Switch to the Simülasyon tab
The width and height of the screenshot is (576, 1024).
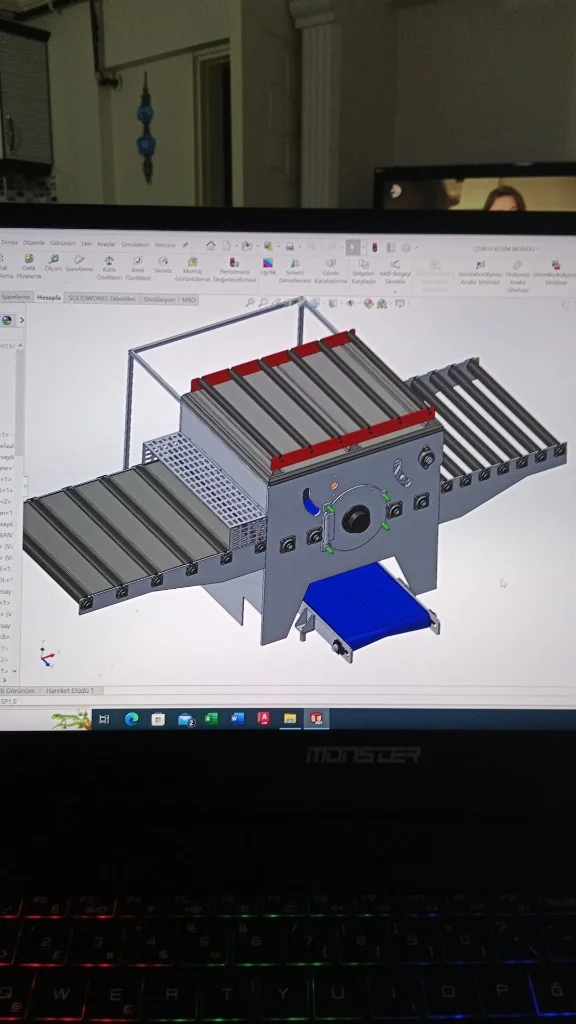click(x=159, y=299)
